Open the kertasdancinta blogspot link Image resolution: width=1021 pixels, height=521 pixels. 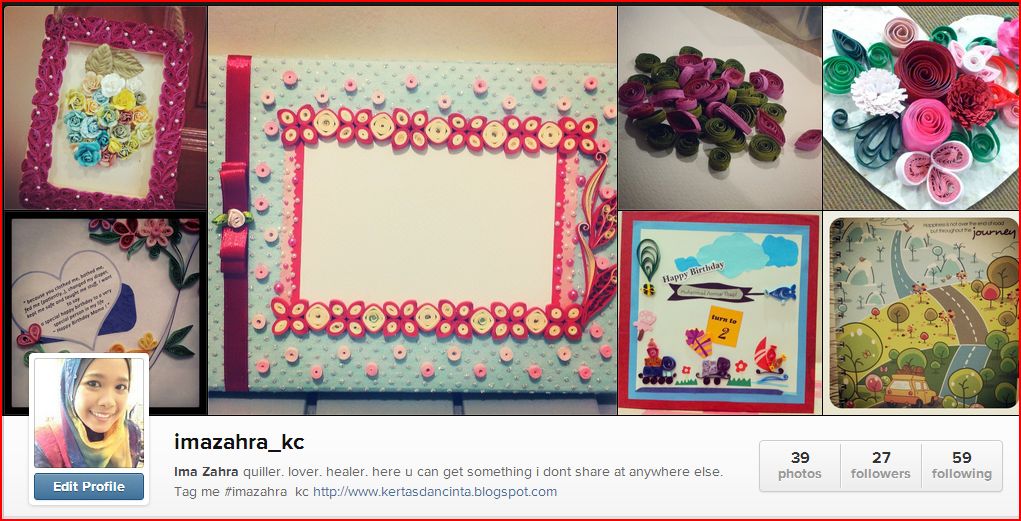[435, 492]
